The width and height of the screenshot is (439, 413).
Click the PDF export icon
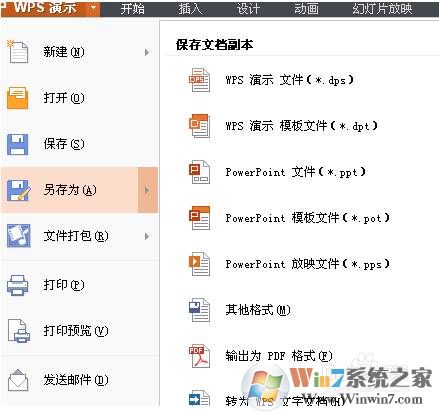coord(199,356)
